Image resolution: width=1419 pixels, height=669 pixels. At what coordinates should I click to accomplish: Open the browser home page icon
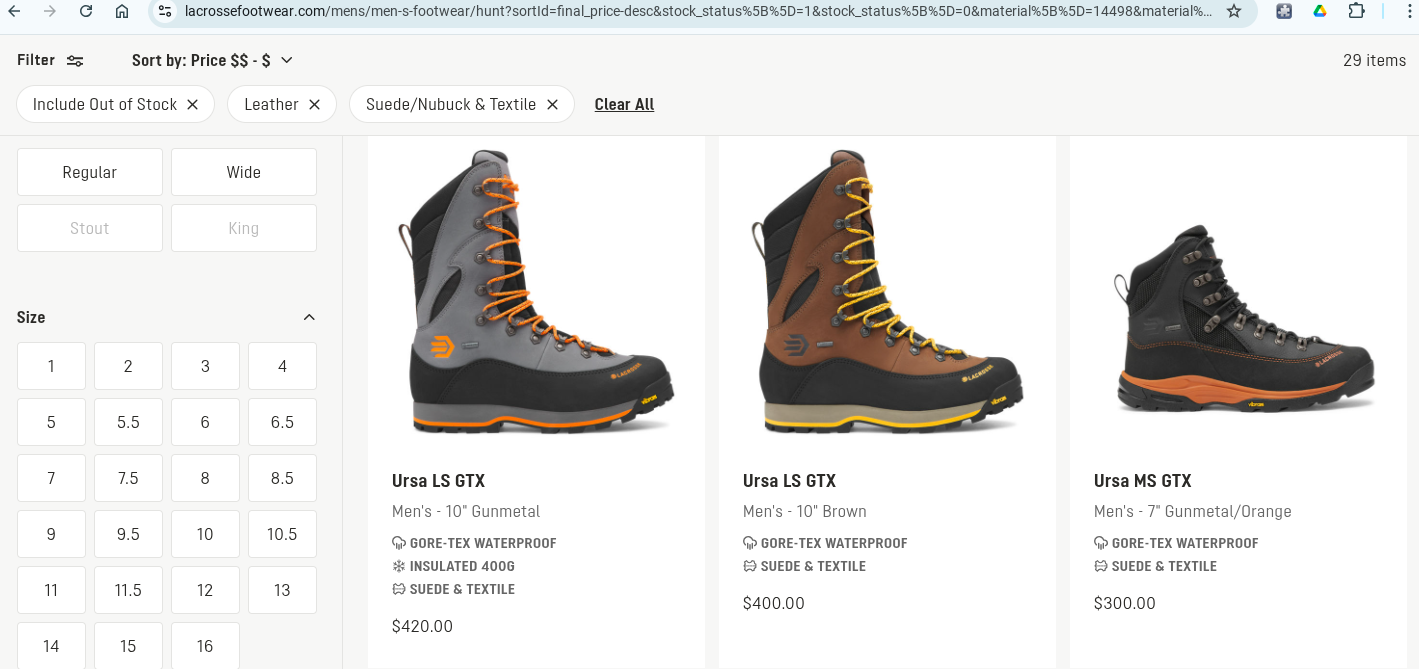click(122, 11)
